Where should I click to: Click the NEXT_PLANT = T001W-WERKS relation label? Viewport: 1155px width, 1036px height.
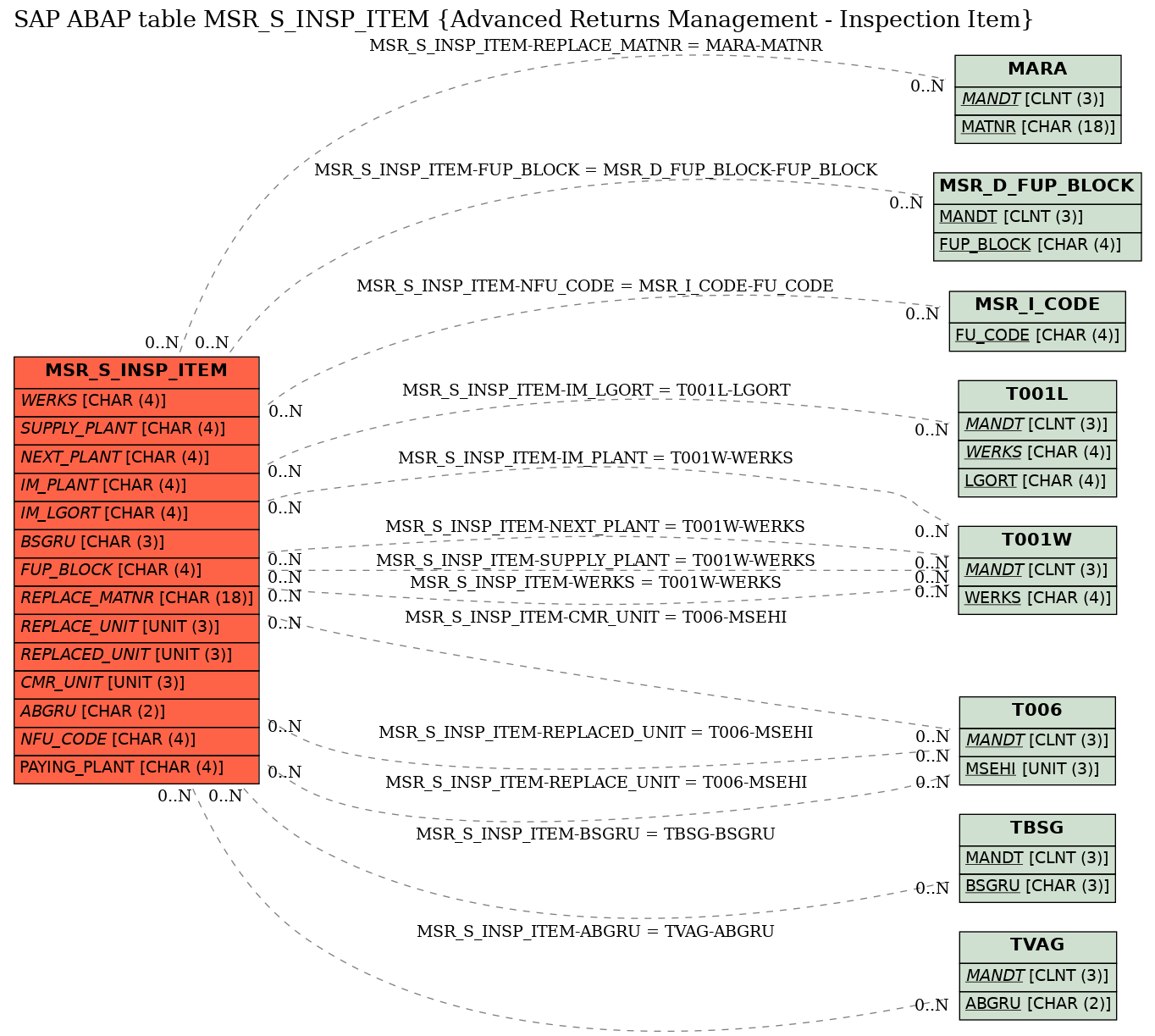595,527
